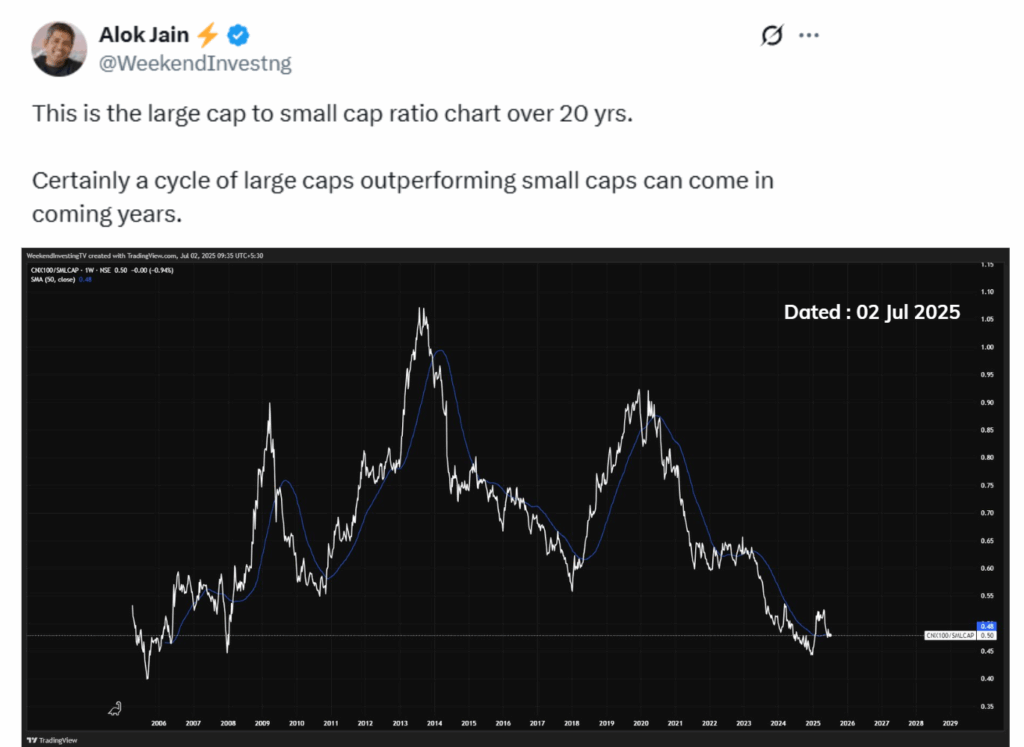Click the 0.50 current price label

(x=987, y=635)
